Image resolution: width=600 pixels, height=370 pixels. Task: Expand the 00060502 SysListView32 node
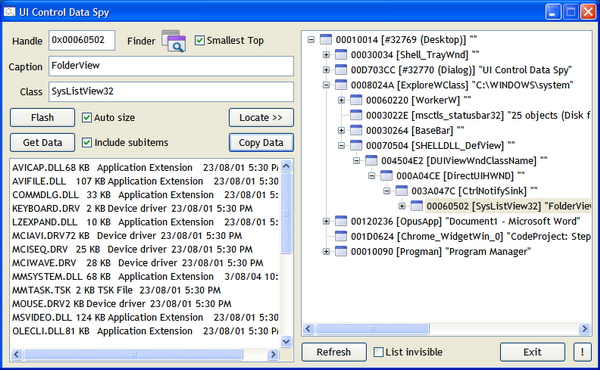(x=402, y=206)
